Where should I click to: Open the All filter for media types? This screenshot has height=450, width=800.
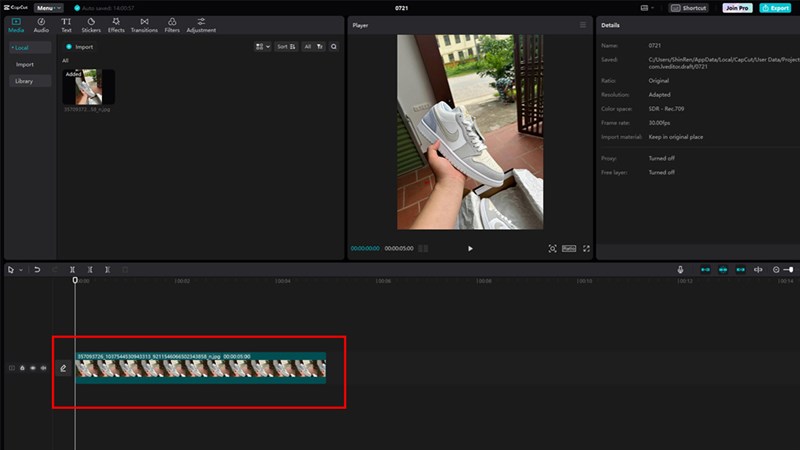pyautogui.click(x=314, y=46)
